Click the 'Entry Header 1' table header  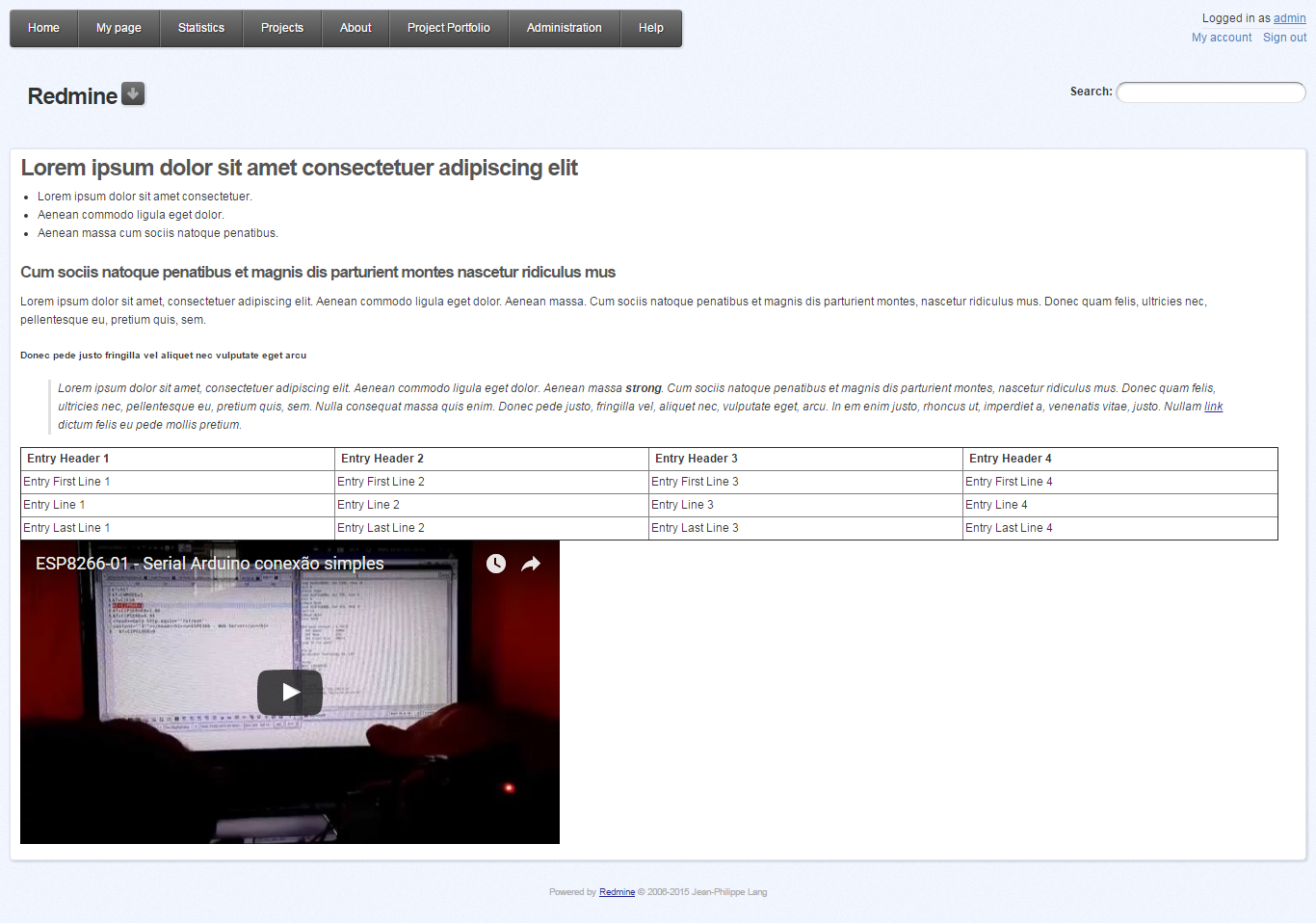coord(177,459)
